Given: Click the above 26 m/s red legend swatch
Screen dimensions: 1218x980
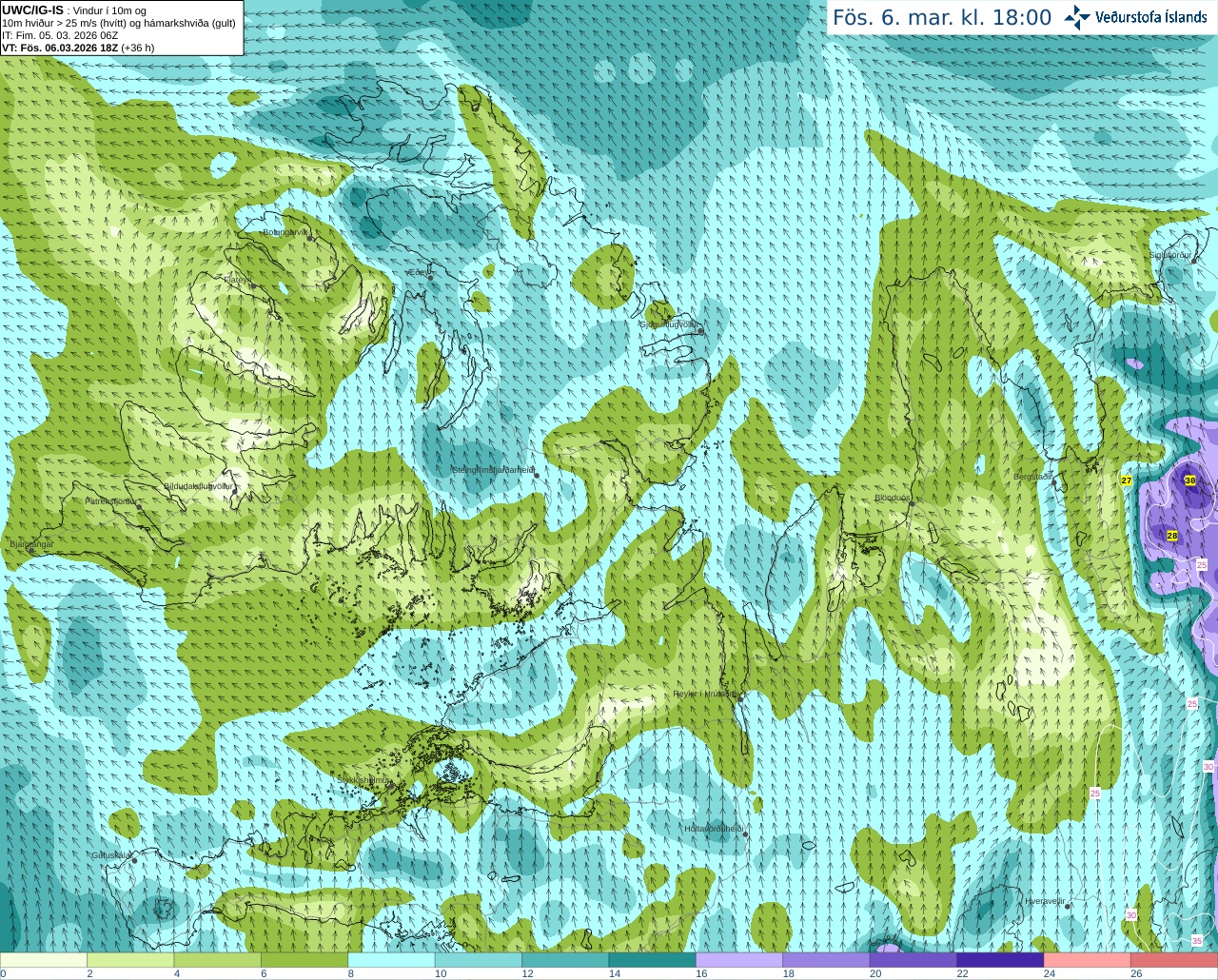Looking at the screenshot, I should click(1174, 960).
